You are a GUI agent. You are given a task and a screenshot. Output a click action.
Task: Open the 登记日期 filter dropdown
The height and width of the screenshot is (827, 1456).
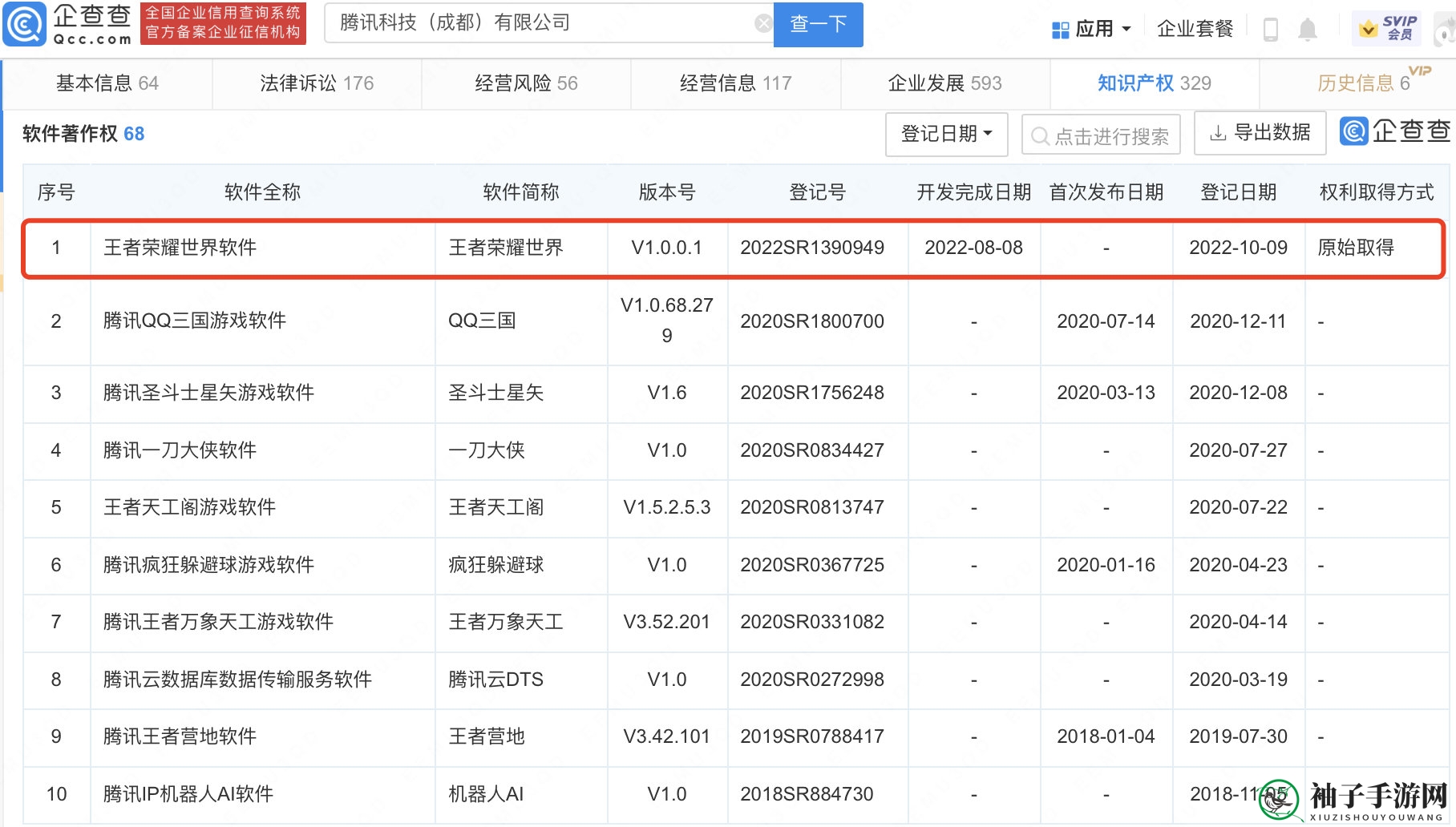click(x=946, y=134)
